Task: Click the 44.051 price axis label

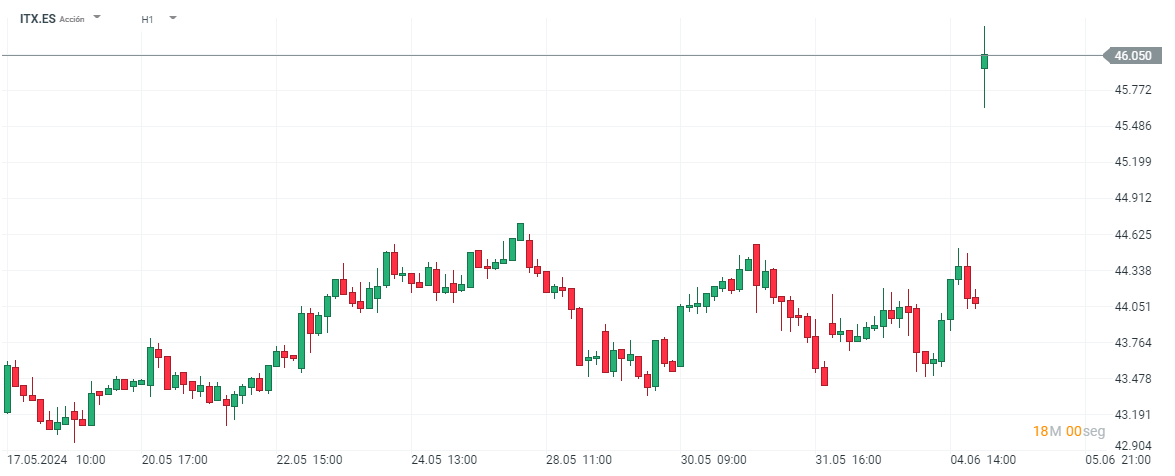Action: pos(1133,307)
